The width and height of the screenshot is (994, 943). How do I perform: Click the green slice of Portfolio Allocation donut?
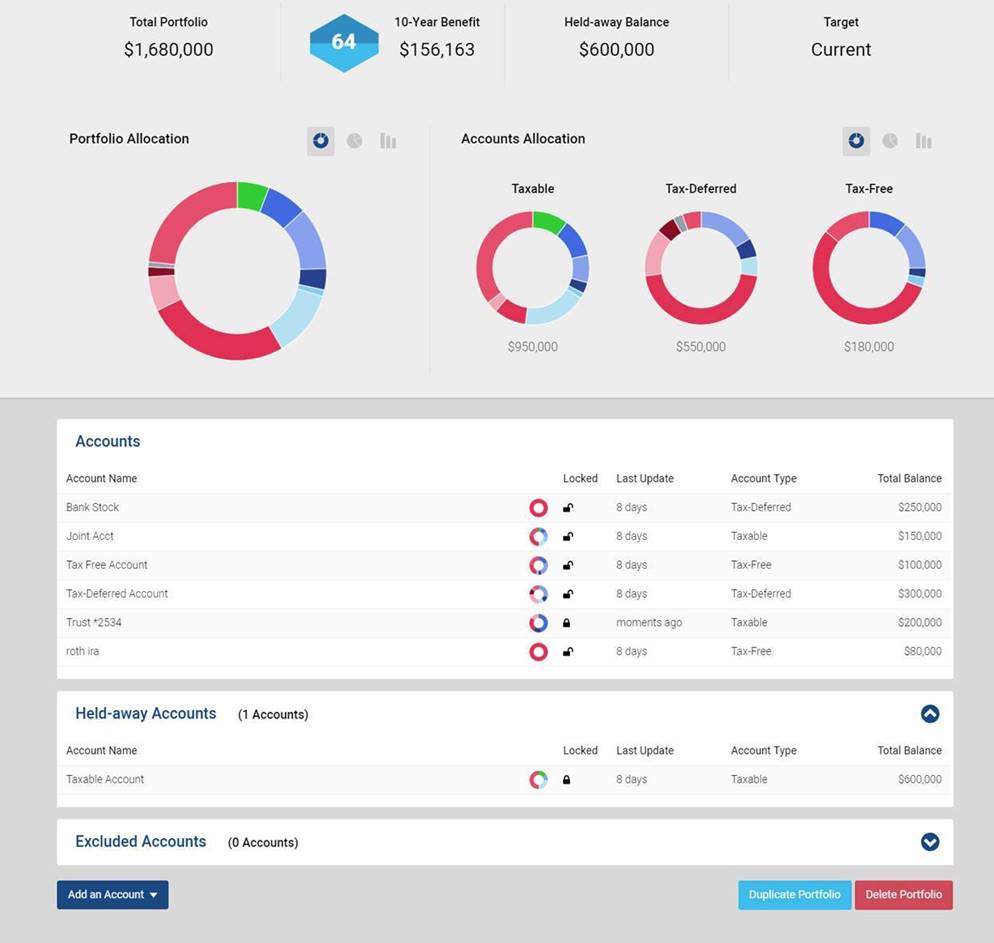[x=251, y=195]
